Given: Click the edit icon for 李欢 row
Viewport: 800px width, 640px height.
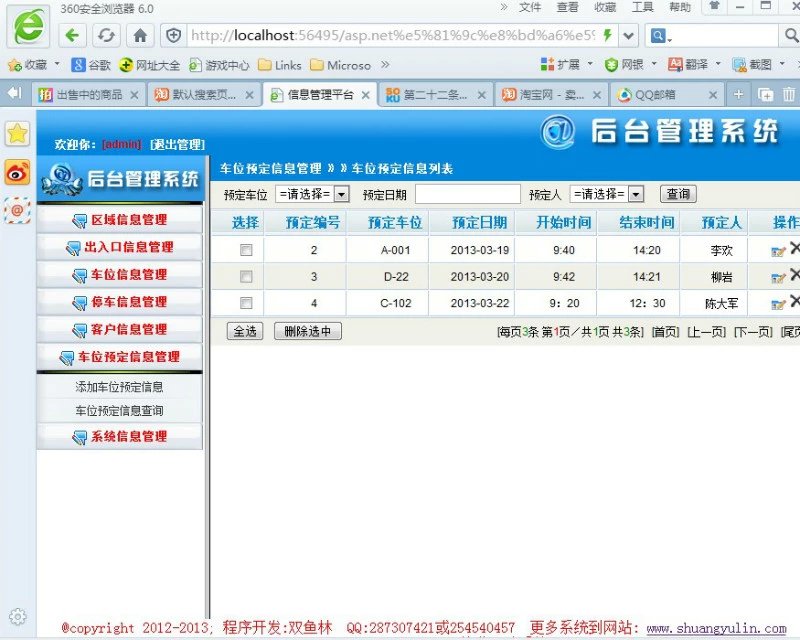Looking at the screenshot, I should [778, 251].
